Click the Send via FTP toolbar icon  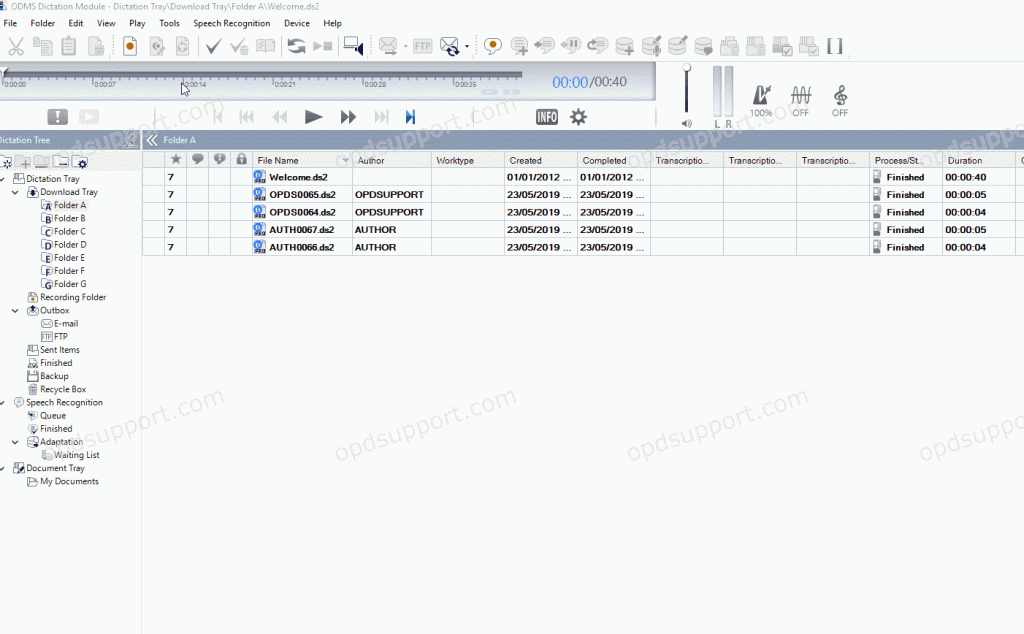(422, 45)
